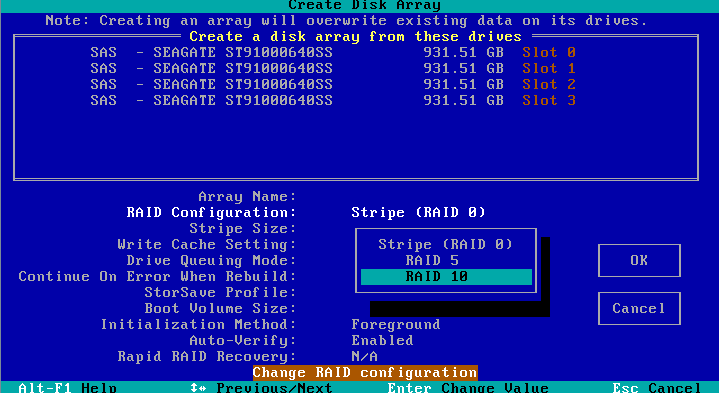Click the Previous/Next arrows hint

point(261,388)
